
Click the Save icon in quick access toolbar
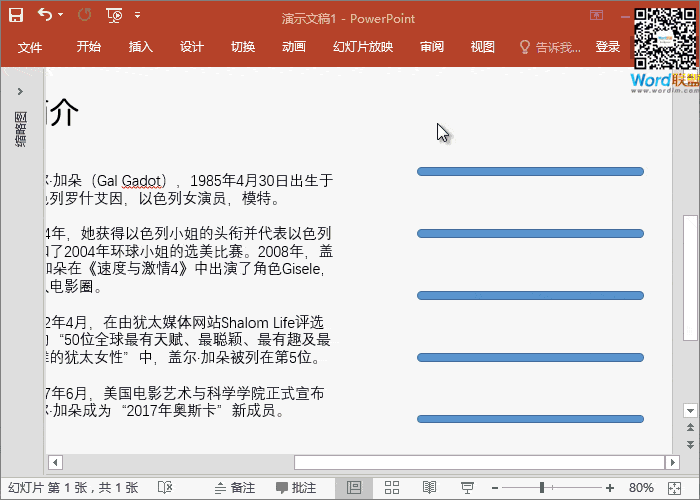click(x=16, y=15)
